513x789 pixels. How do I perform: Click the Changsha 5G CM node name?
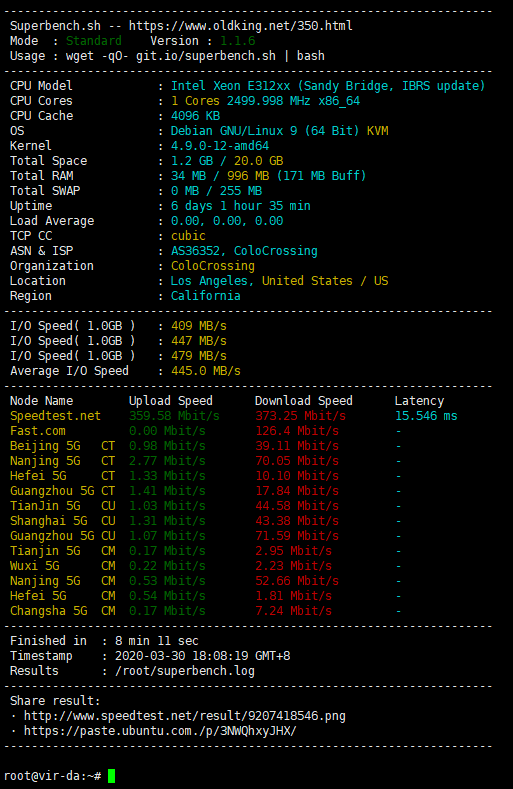tap(62, 611)
